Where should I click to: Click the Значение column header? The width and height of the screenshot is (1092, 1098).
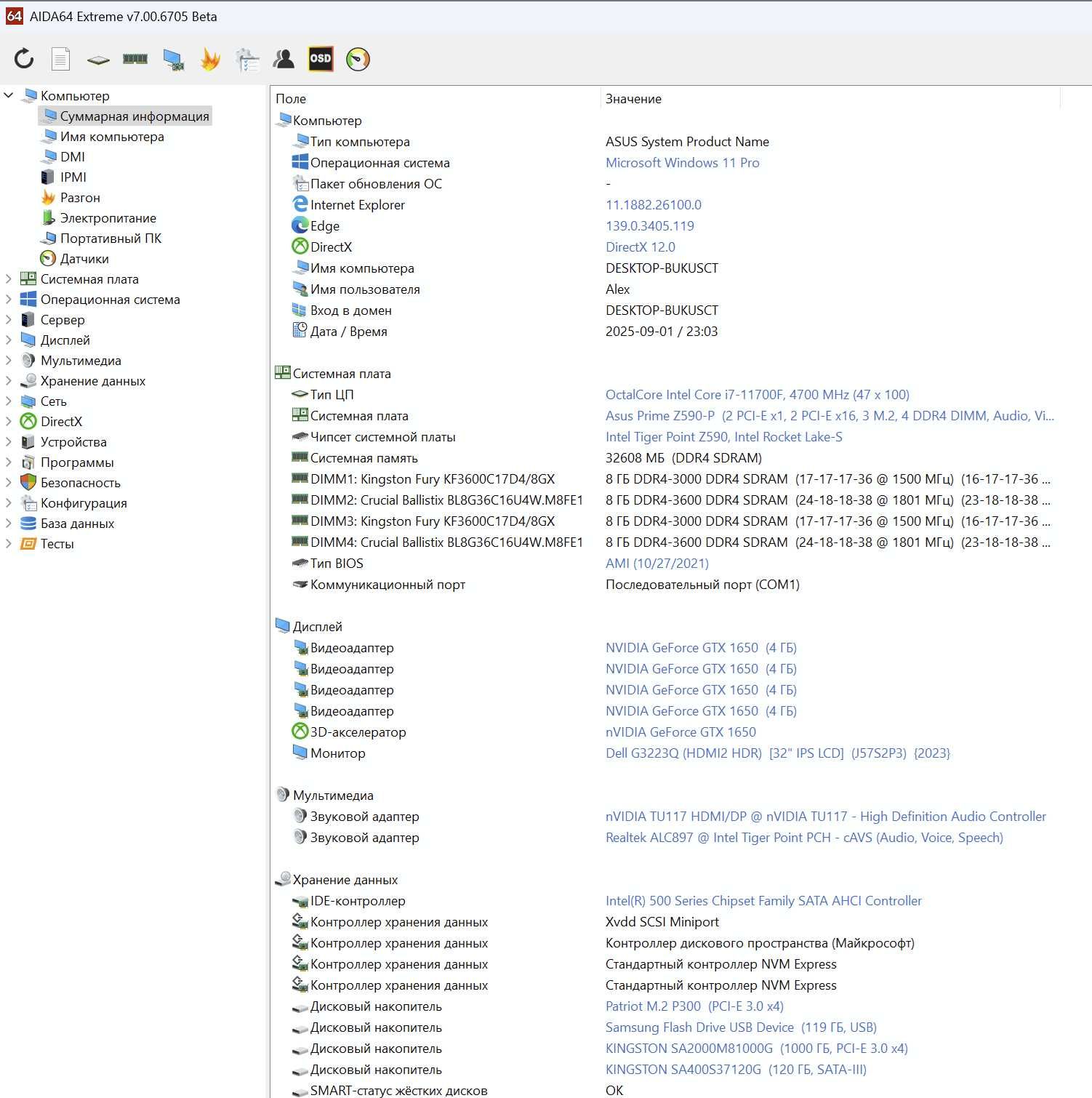(x=830, y=98)
